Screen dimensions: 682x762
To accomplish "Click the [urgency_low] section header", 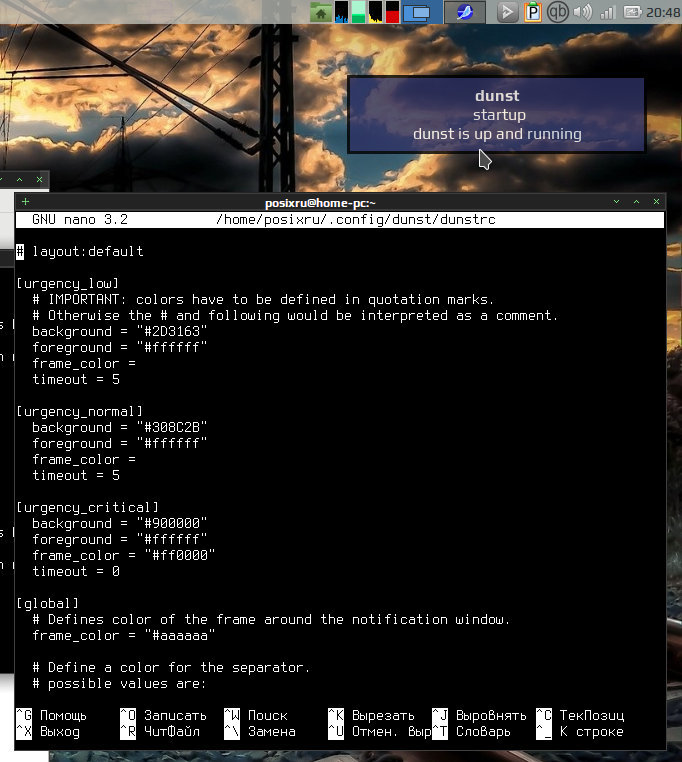I will click(x=68, y=283).
